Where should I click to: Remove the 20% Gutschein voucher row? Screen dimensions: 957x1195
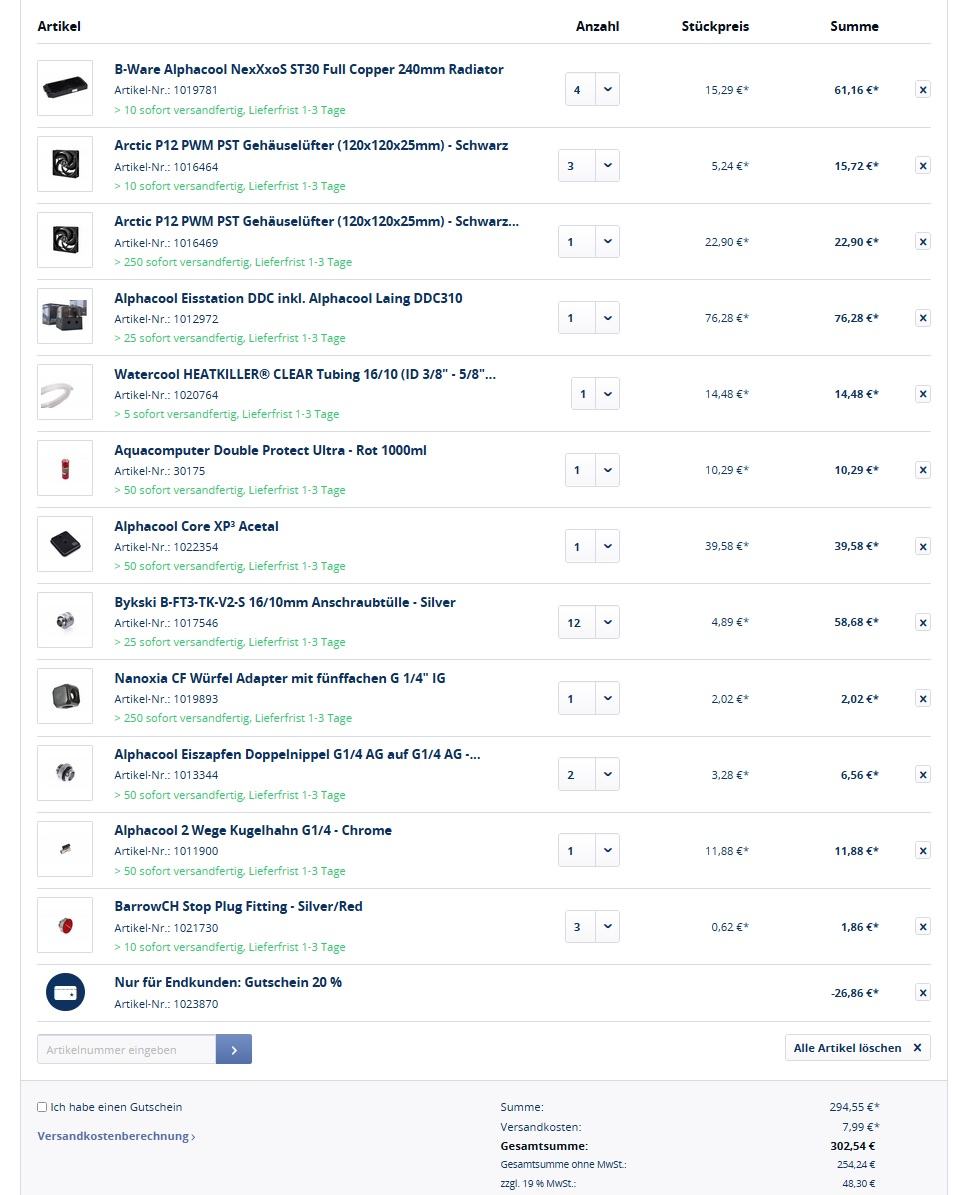pos(923,993)
